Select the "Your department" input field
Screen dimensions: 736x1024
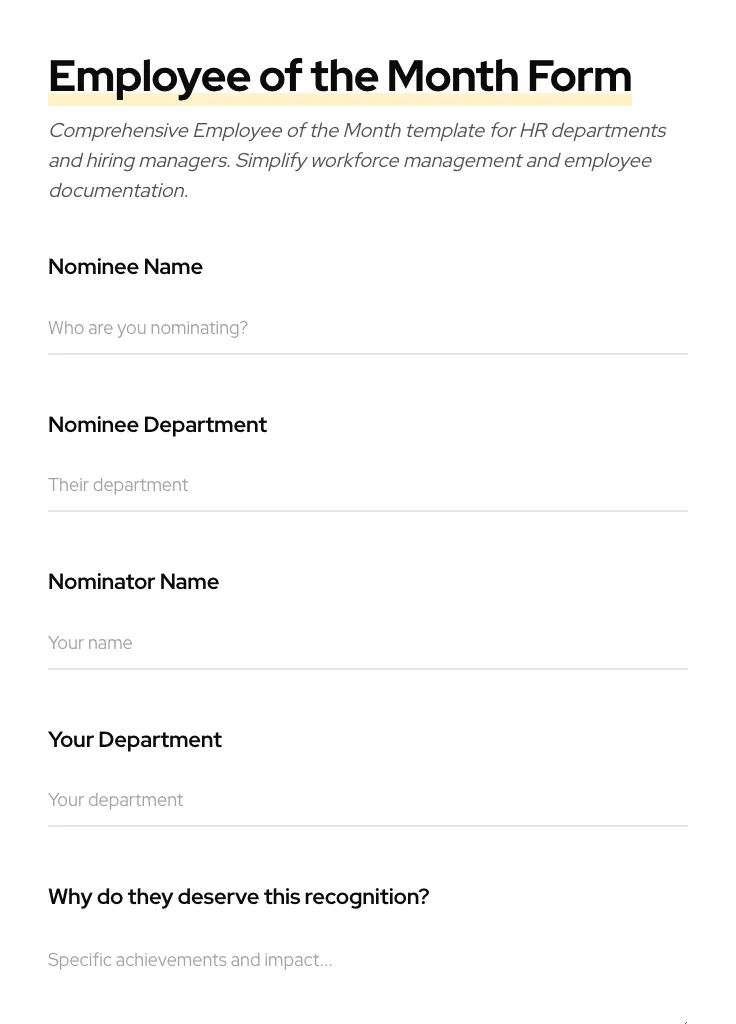[x=368, y=800]
